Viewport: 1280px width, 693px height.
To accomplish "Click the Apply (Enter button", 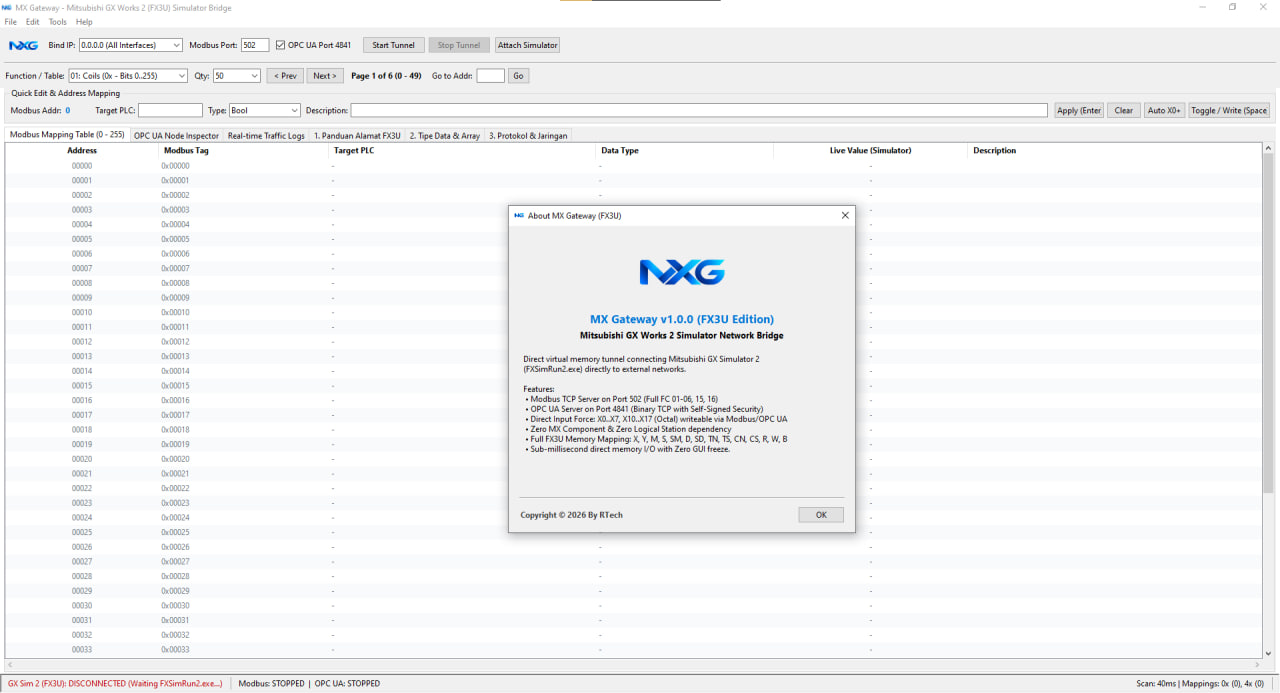I will click(1079, 111).
